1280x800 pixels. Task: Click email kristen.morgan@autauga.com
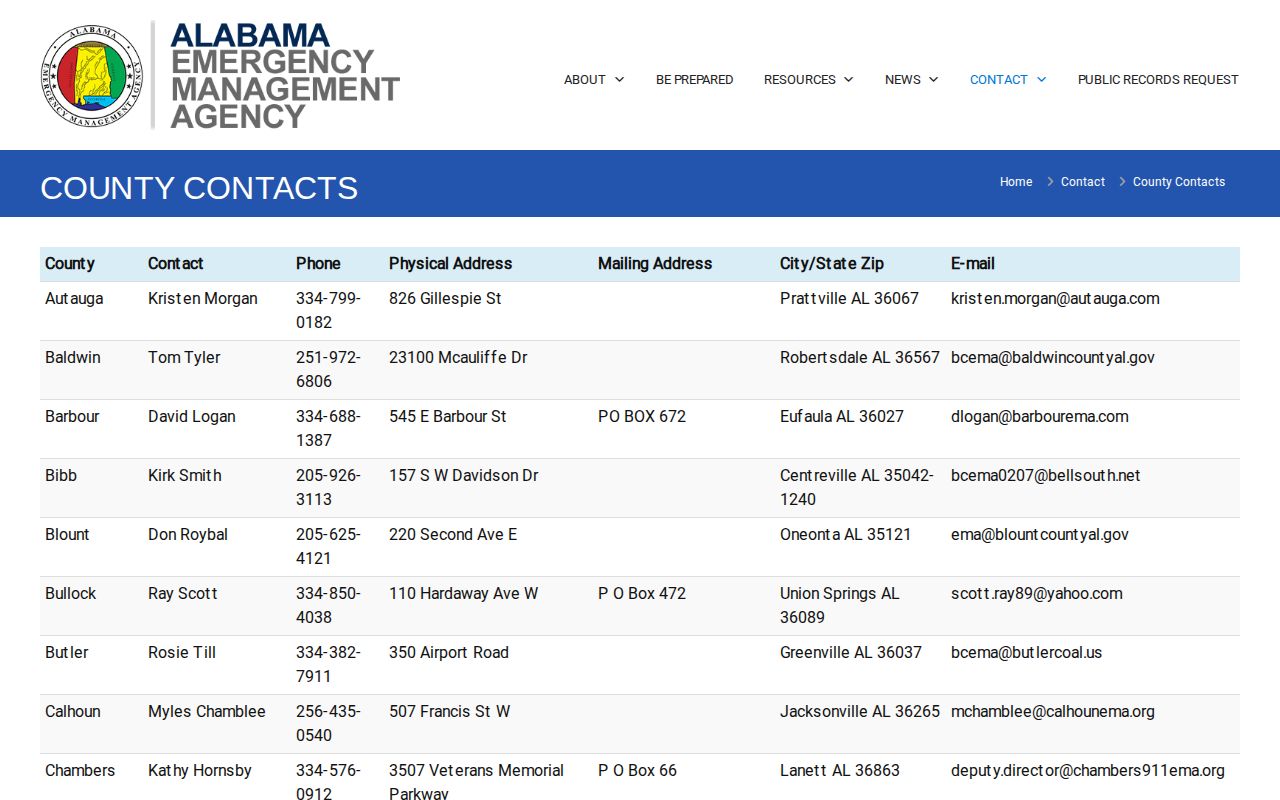pyautogui.click(x=1055, y=299)
